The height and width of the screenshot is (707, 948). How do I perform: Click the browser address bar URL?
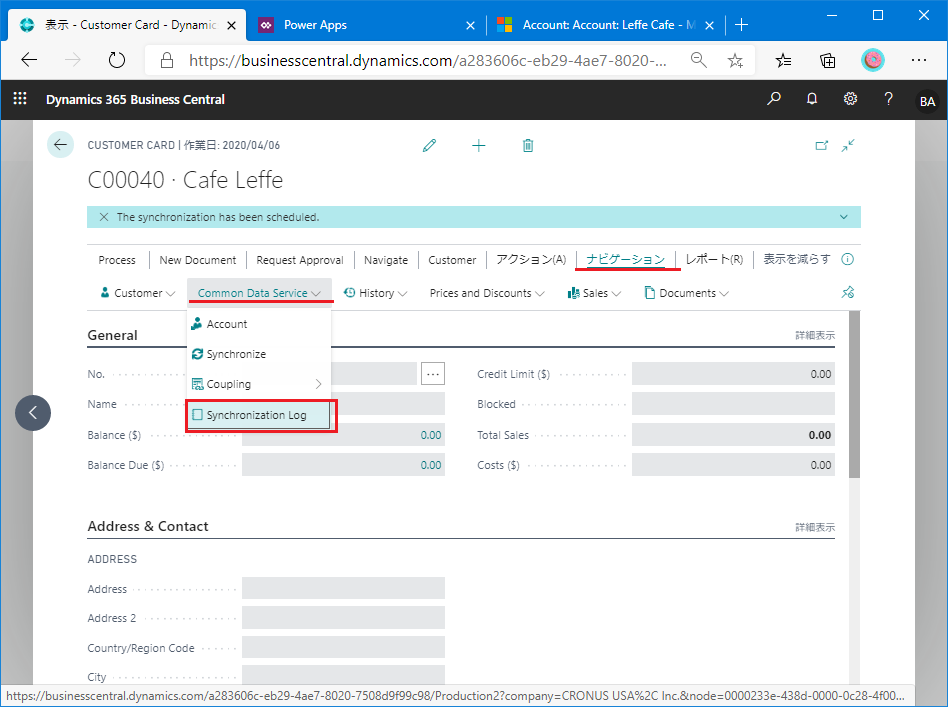point(427,60)
